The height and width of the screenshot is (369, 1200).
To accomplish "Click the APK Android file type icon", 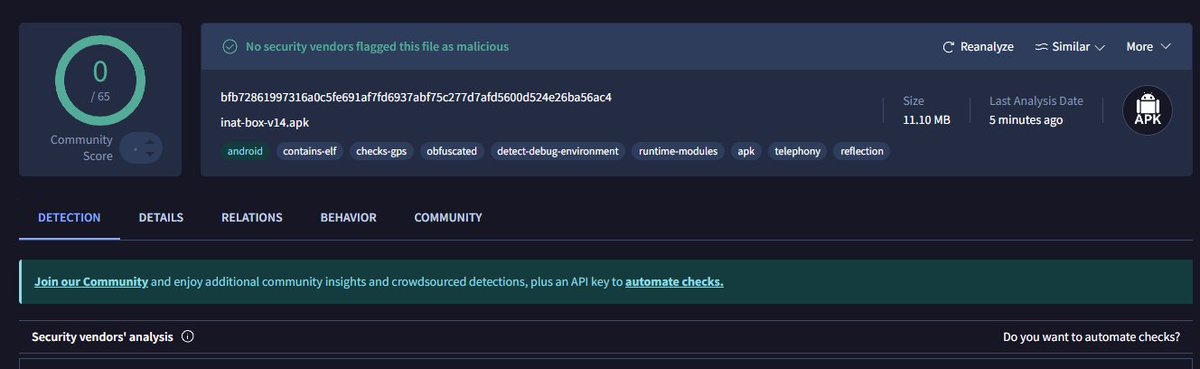I will 1146,110.
